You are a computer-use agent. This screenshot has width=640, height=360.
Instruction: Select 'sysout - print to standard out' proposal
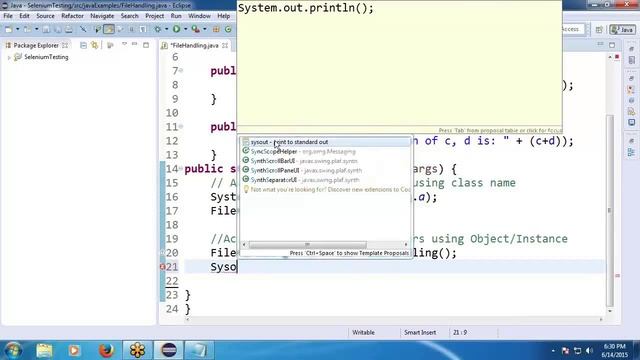point(325,142)
